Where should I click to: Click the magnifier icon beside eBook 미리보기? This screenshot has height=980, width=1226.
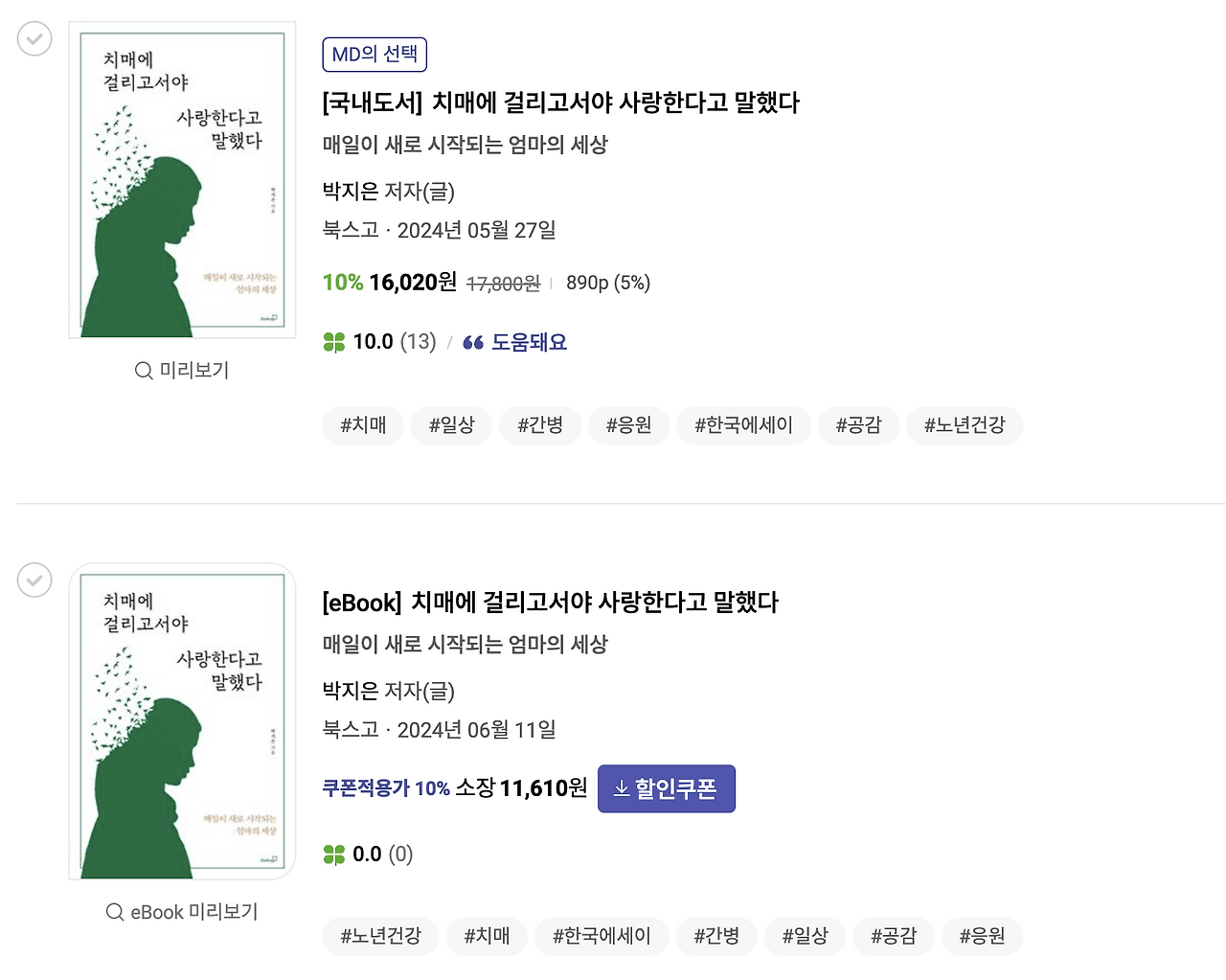[x=114, y=912]
